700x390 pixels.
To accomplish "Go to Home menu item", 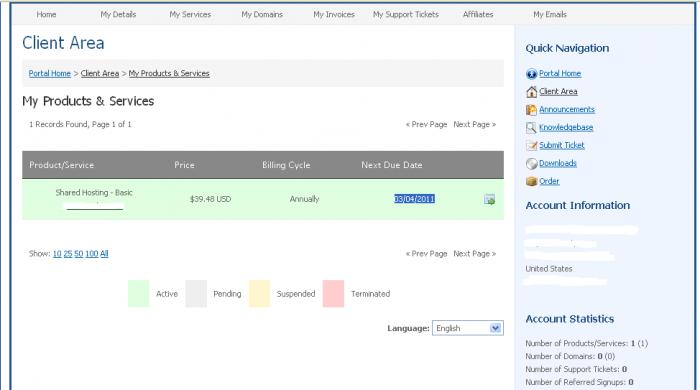I will point(46,14).
